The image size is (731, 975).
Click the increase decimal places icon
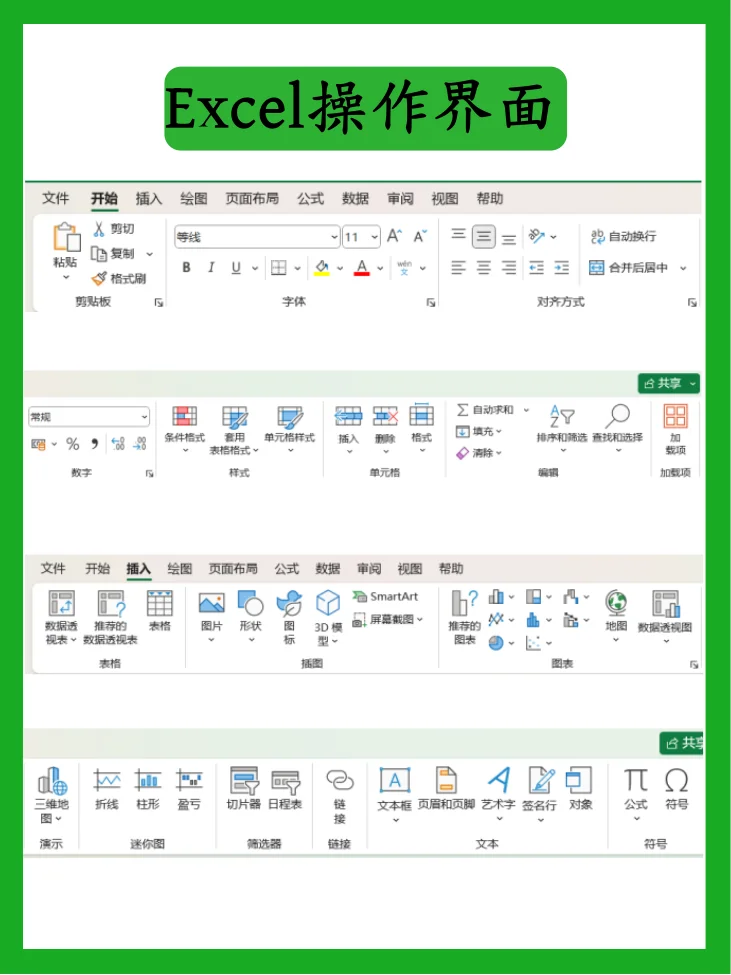click(x=118, y=443)
